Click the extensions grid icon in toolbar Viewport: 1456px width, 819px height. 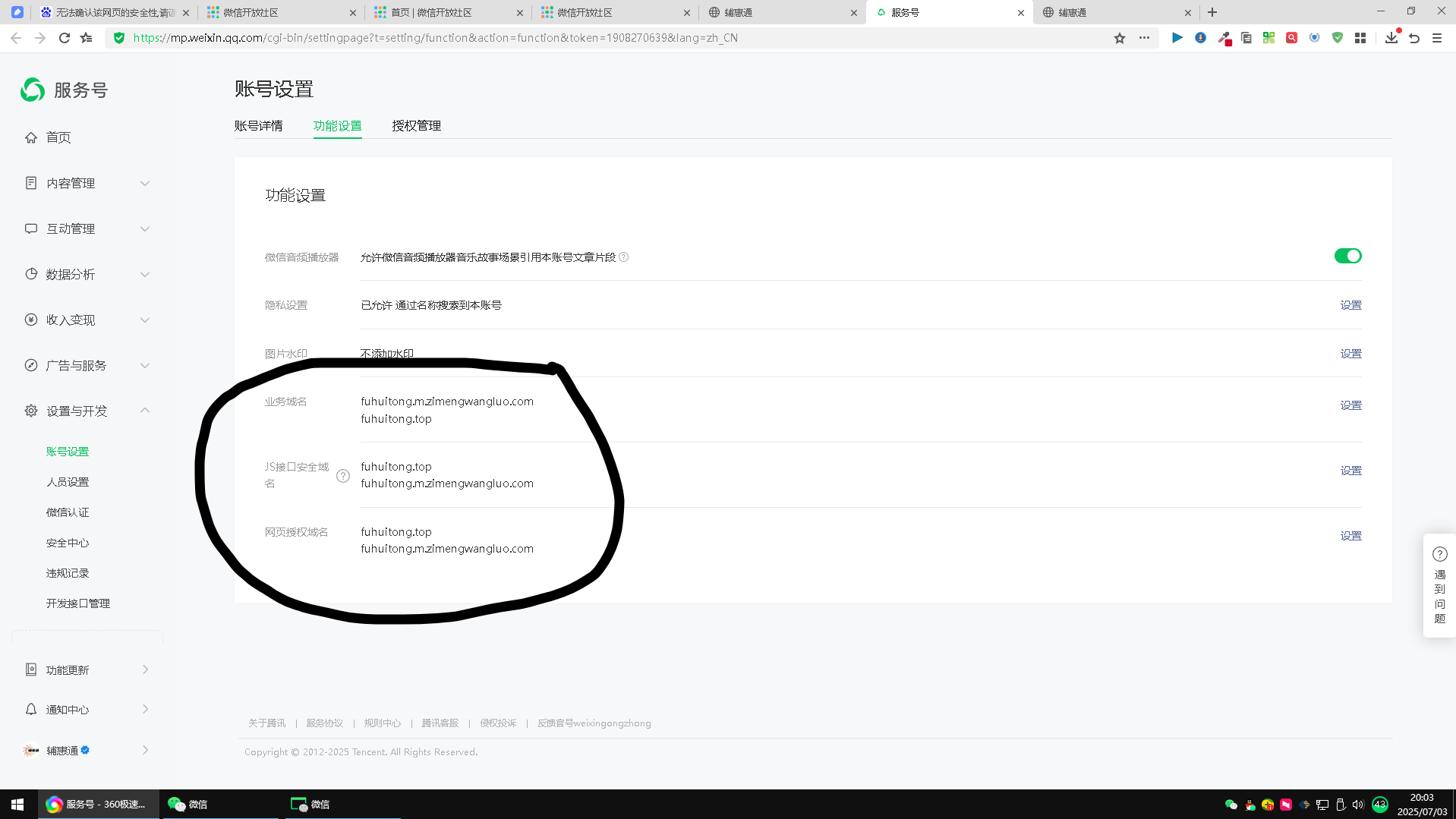pyautogui.click(x=1360, y=38)
